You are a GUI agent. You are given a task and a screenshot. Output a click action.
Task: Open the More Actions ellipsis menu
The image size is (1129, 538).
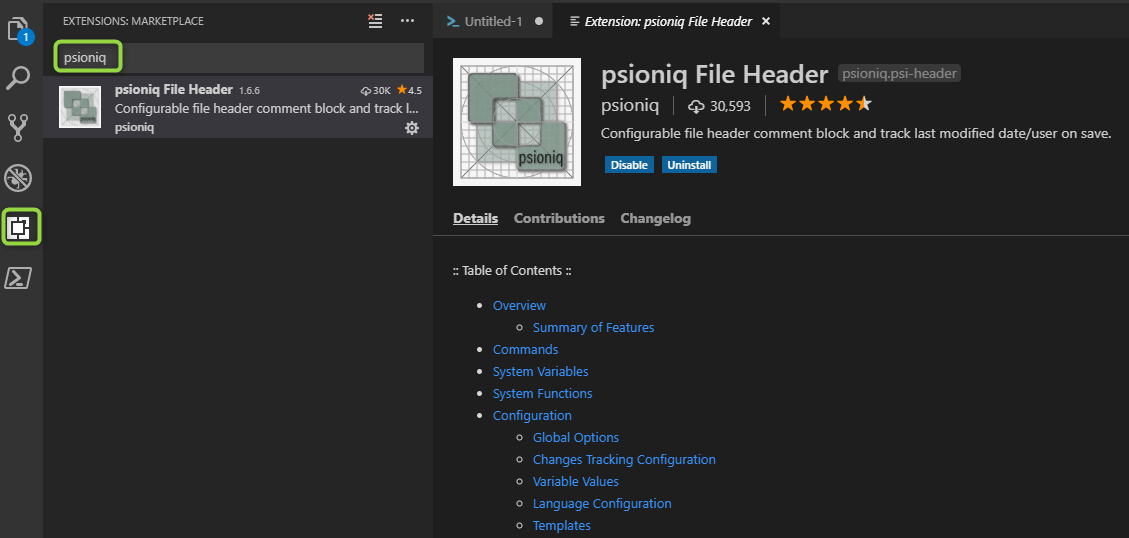tap(407, 20)
